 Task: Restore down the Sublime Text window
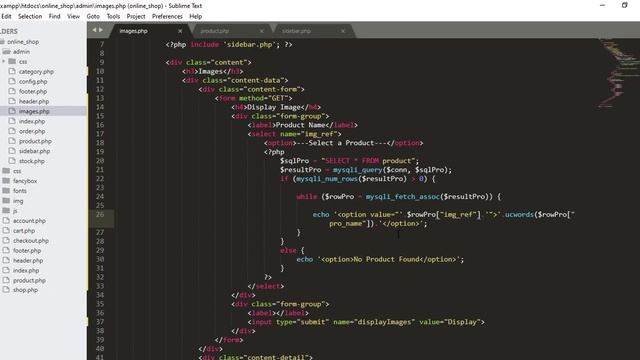(x=624, y=5)
